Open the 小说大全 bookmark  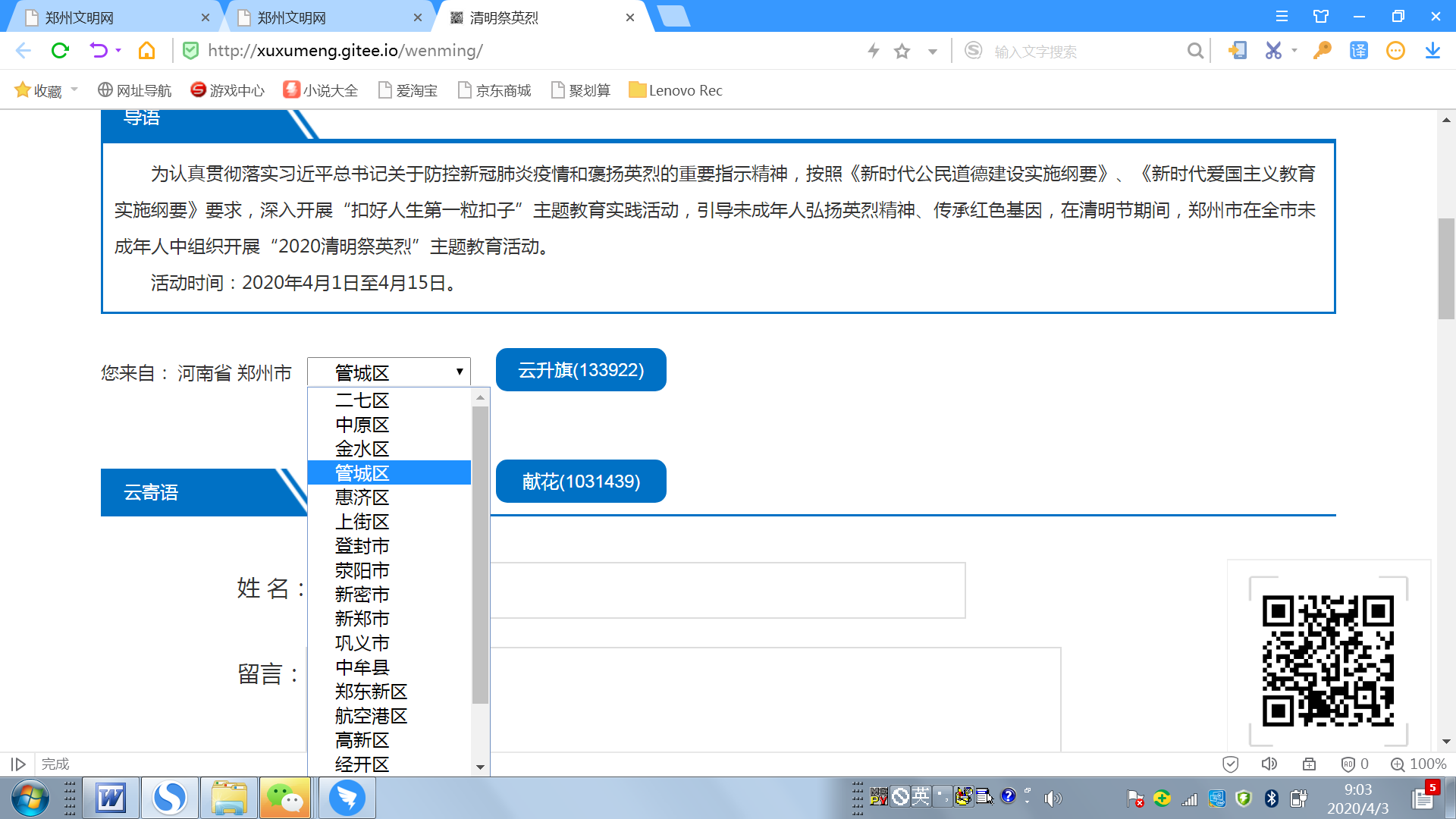[321, 90]
